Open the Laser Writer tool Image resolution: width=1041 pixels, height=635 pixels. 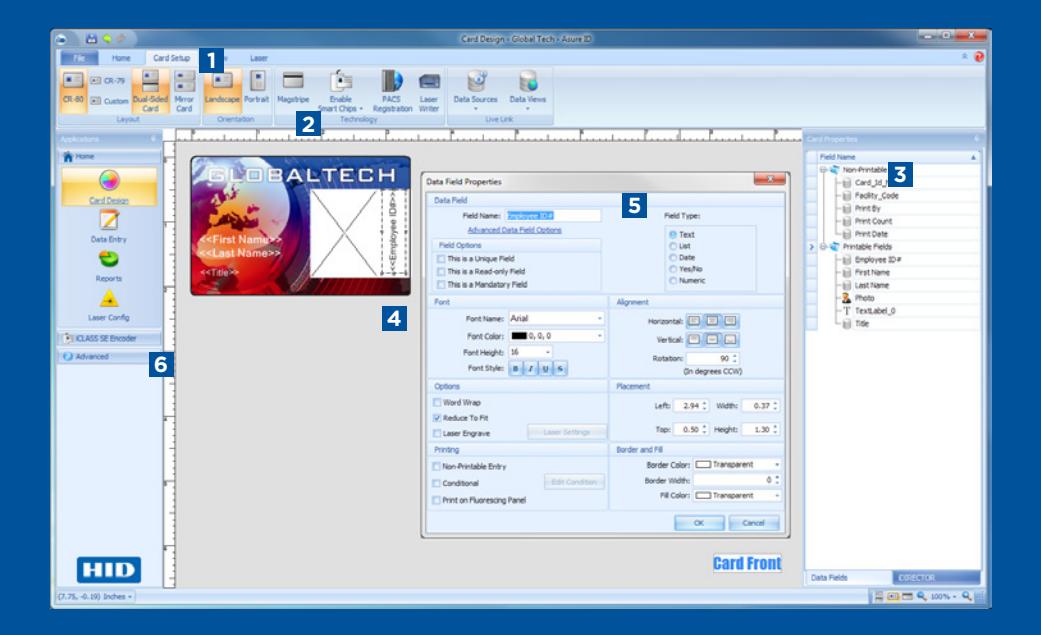(x=429, y=90)
